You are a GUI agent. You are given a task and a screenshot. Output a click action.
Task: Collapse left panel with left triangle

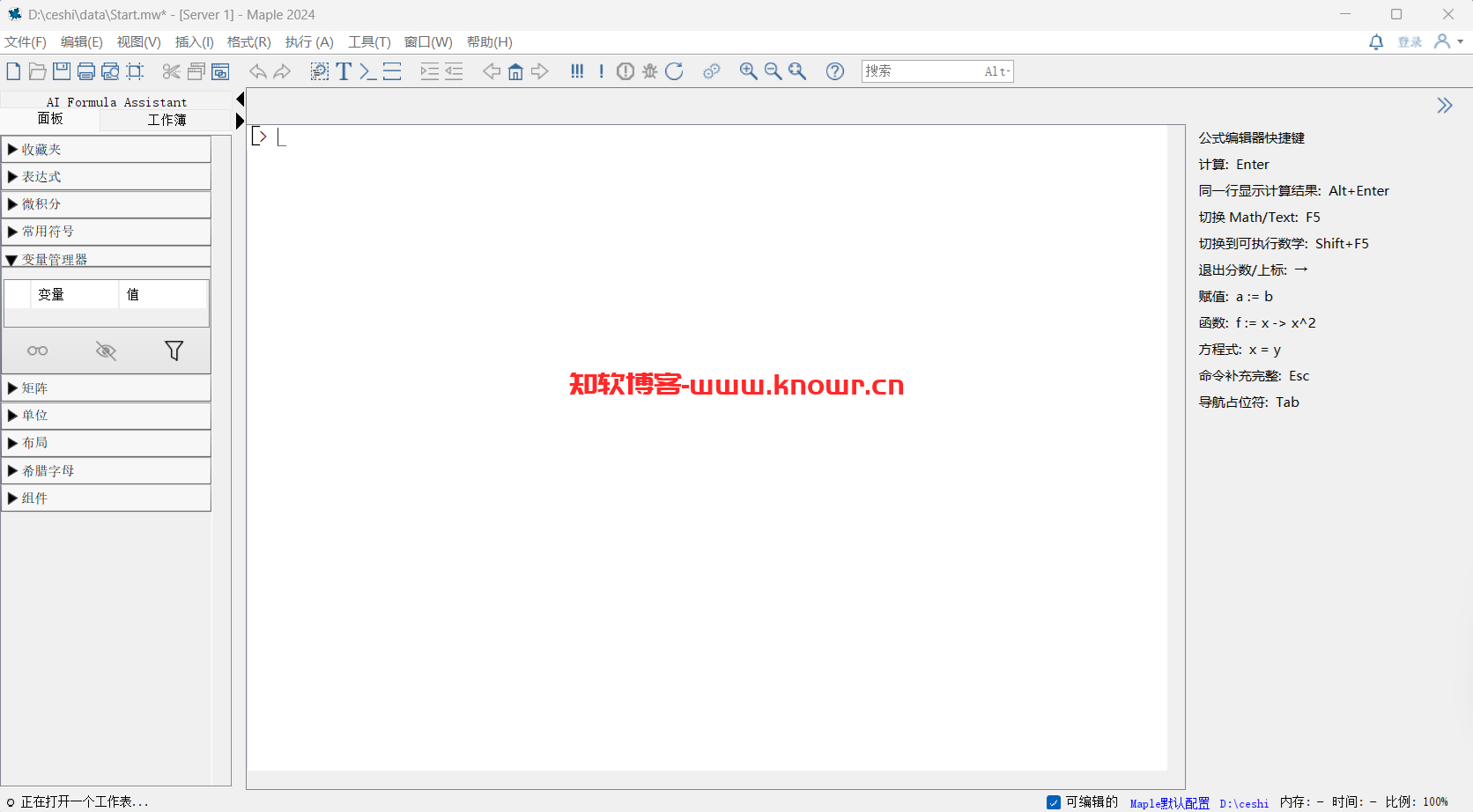(x=240, y=100)
